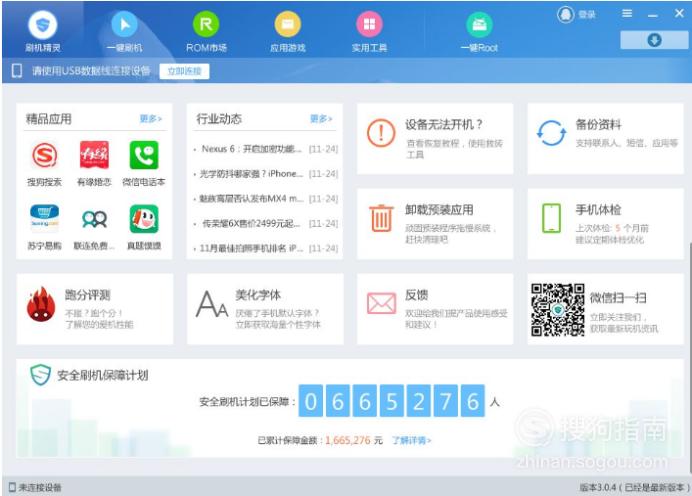Click the 跑分评测 AnTuTu flame icon
Viewport: 692px width, 496px height.
point(41,304)
